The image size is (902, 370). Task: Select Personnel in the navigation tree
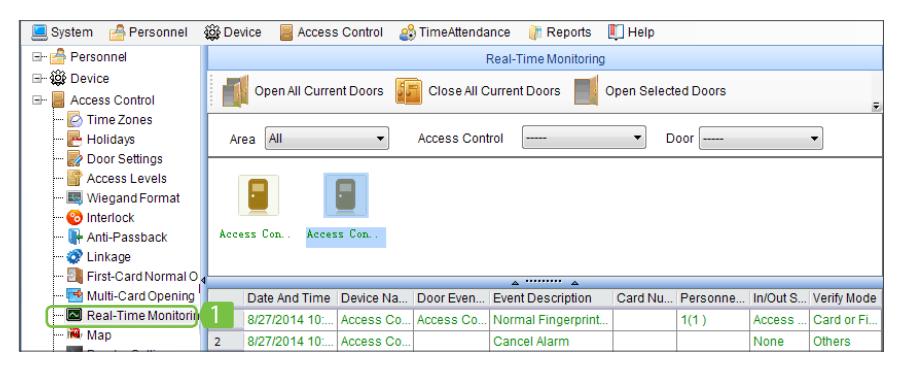(x=98, y=58)
